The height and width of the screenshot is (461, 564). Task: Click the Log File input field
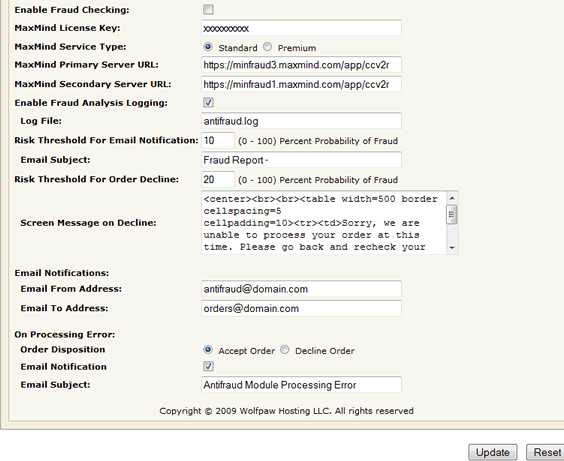point(301,121)
